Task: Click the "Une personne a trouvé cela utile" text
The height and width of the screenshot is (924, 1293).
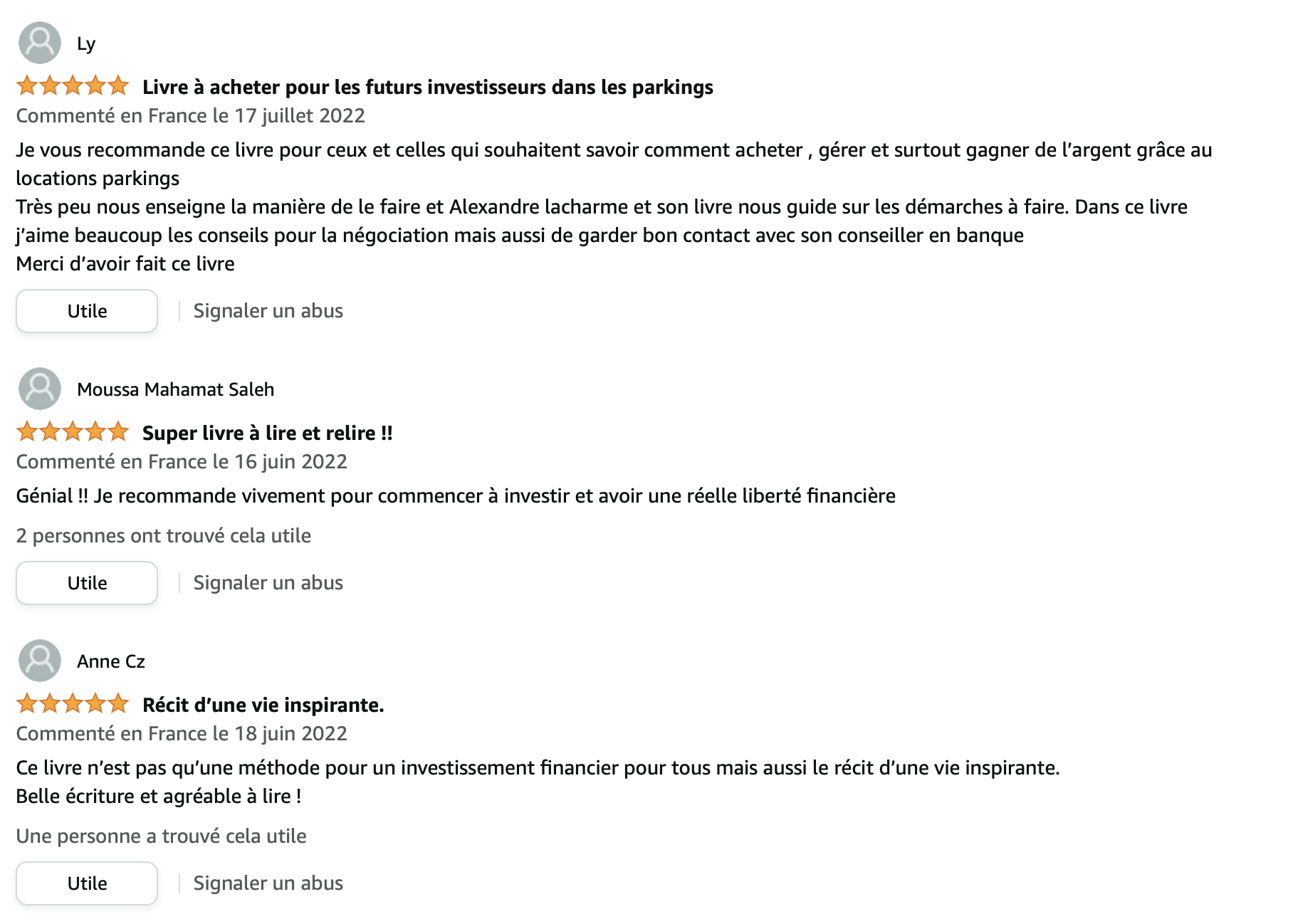Action: [161, 836]
